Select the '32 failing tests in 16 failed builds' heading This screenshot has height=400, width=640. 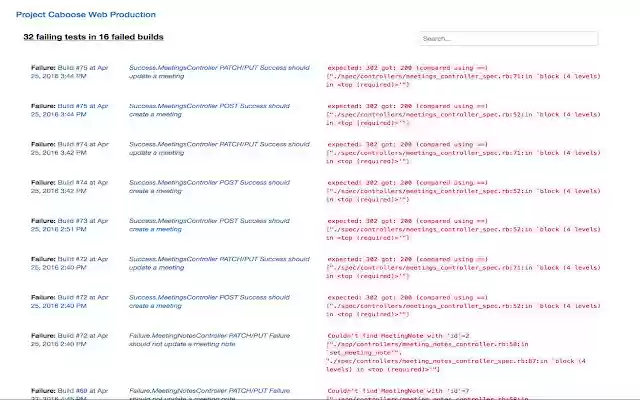(93, 37)
